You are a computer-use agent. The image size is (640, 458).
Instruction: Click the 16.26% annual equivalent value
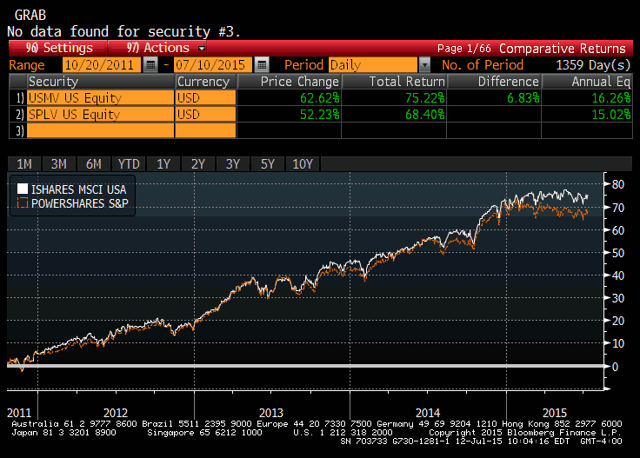(x=611, y=98)
